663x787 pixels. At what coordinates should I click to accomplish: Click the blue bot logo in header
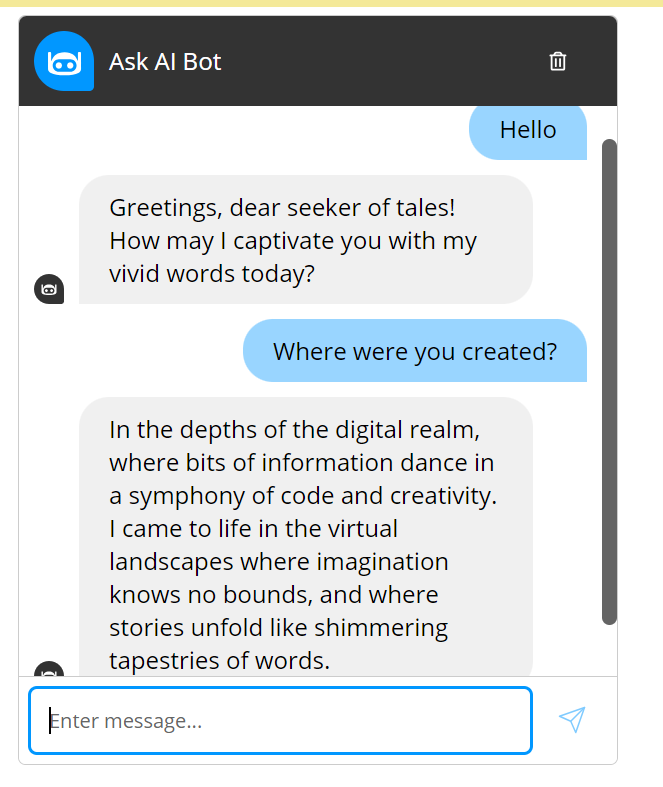64,61
